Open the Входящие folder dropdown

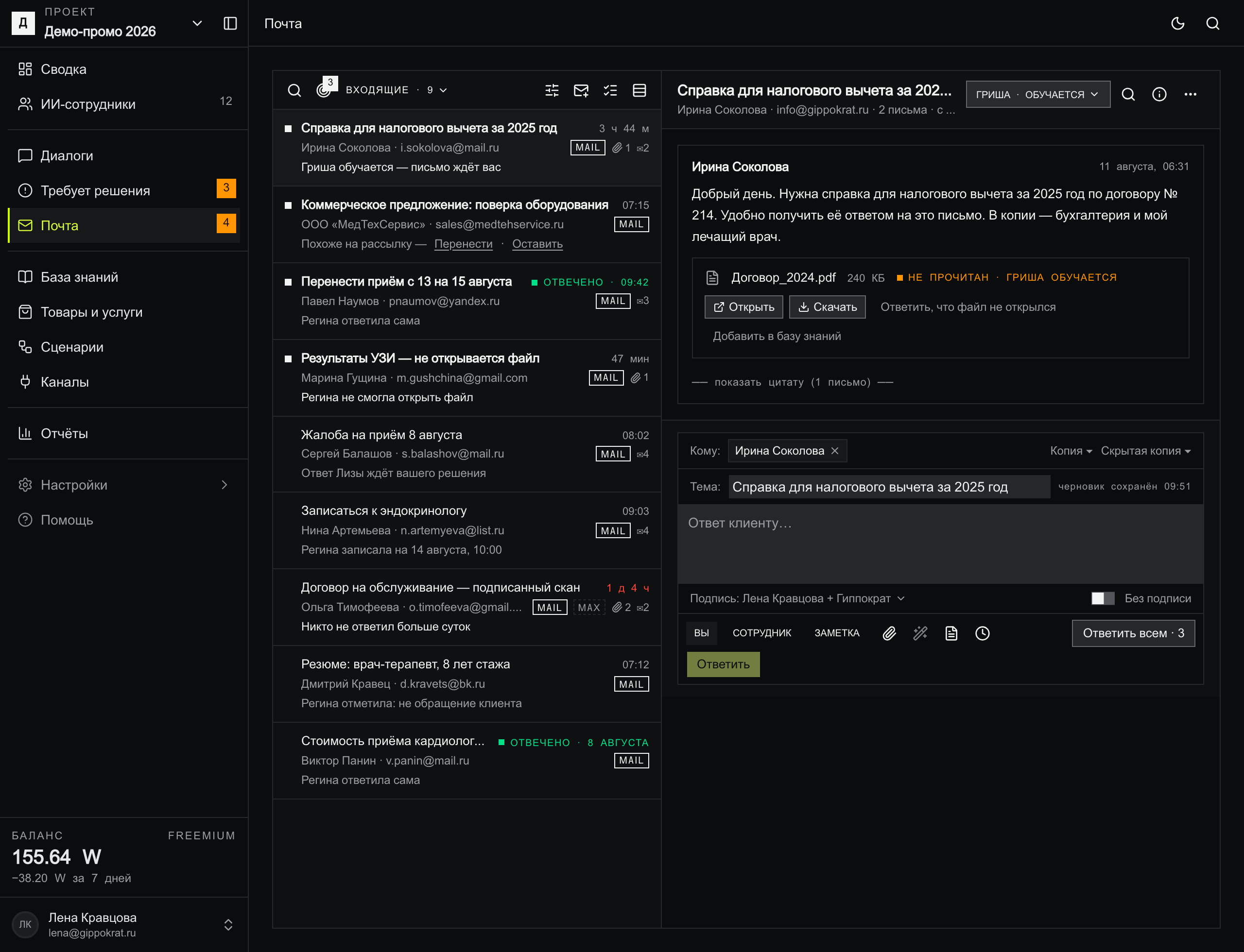coord(397,90)
